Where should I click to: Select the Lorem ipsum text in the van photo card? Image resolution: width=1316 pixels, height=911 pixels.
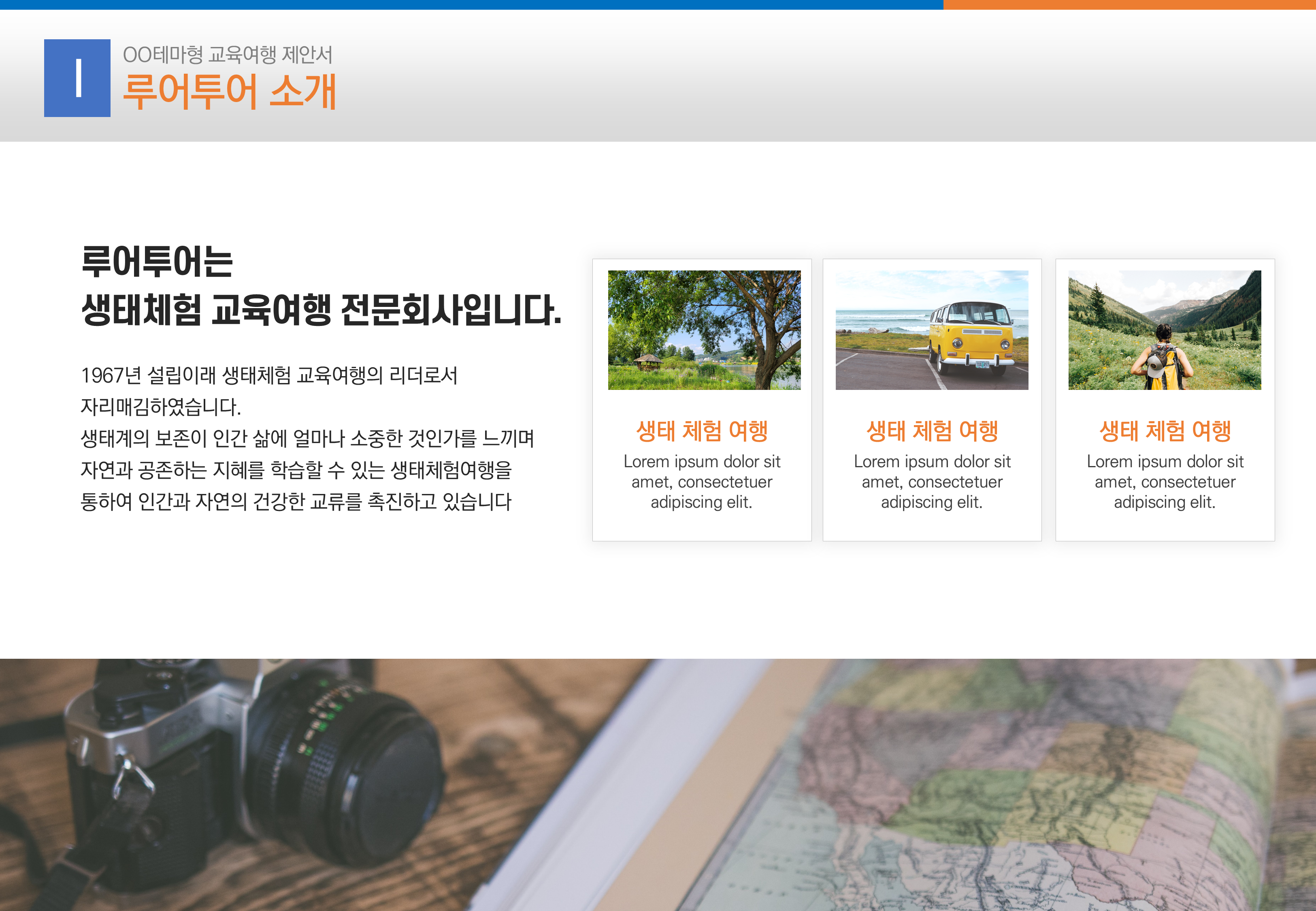[x=932, y=482]
